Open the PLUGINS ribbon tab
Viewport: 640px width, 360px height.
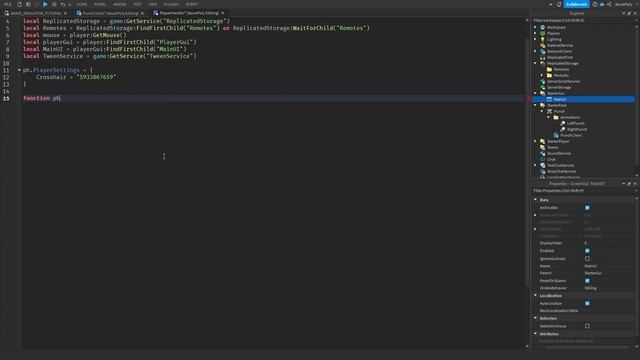[171, 4]
